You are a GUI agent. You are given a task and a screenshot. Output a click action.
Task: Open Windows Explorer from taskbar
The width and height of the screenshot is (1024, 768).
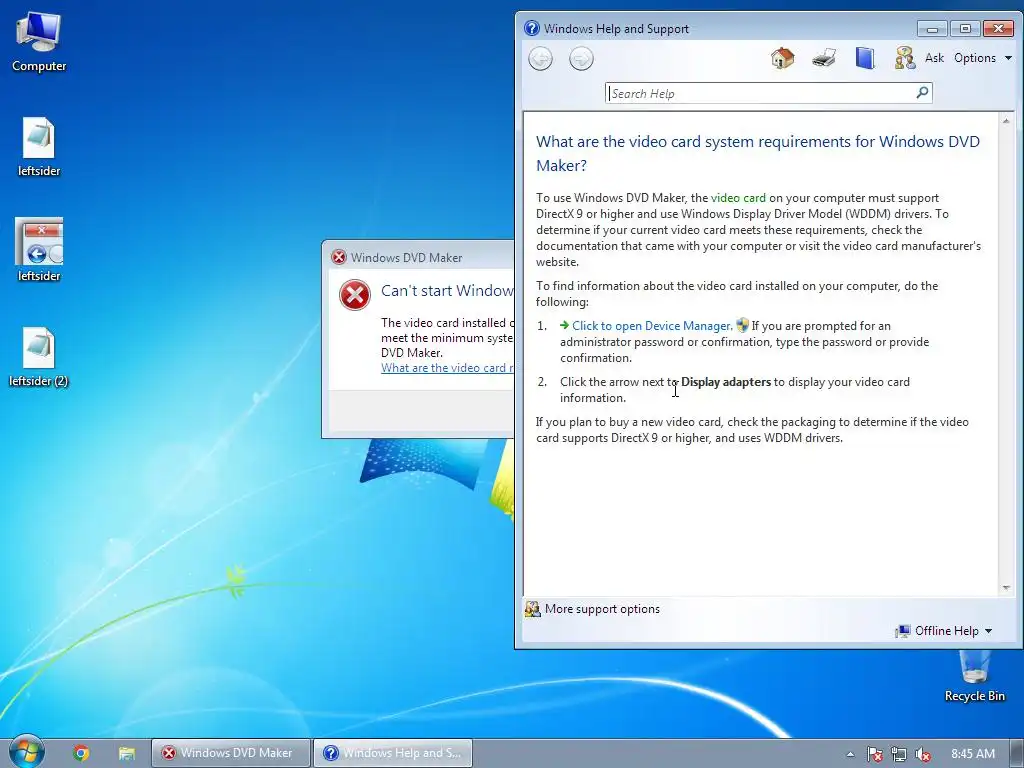[126, 753]
